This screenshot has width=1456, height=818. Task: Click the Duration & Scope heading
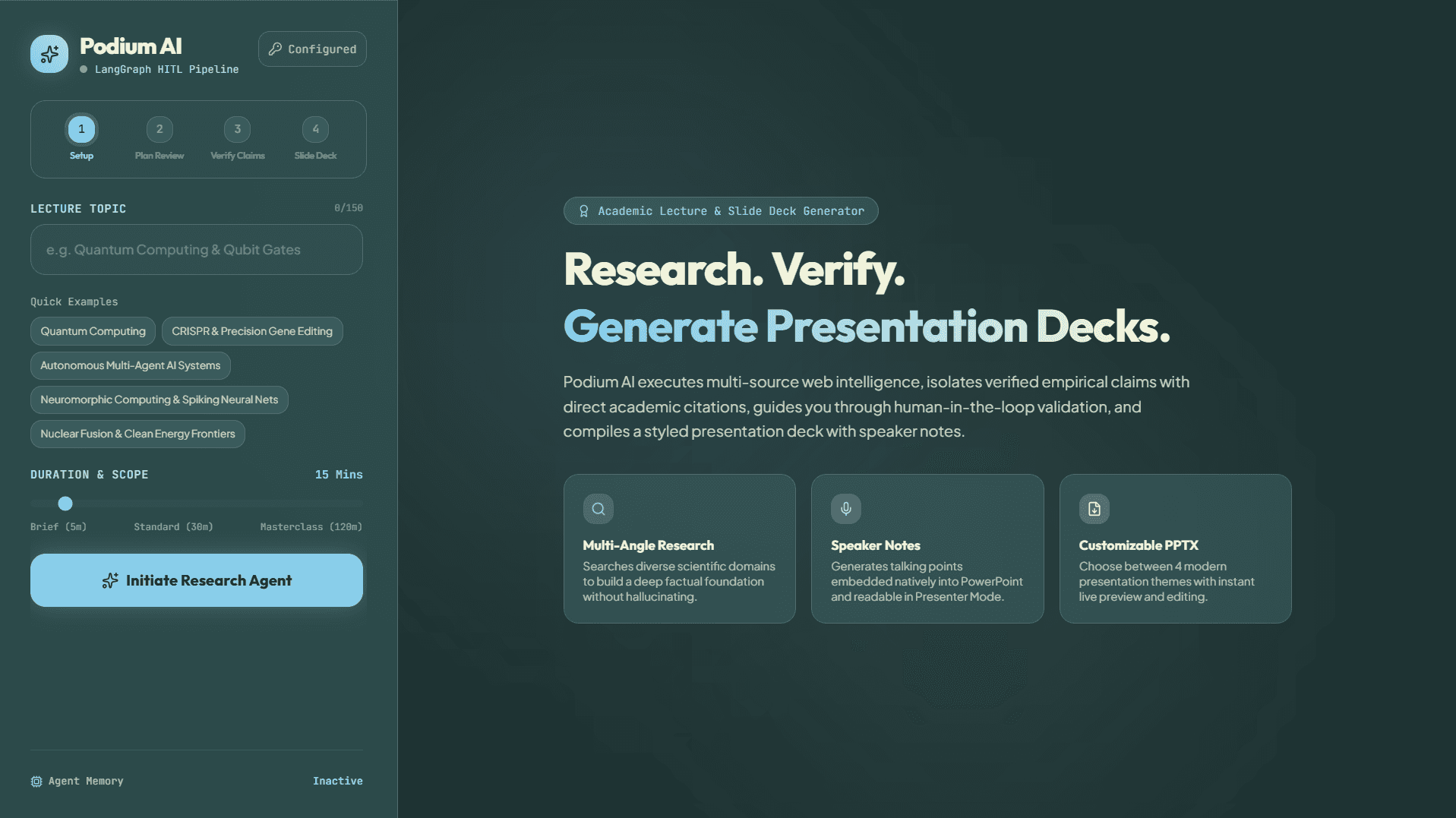click(90, 475)
